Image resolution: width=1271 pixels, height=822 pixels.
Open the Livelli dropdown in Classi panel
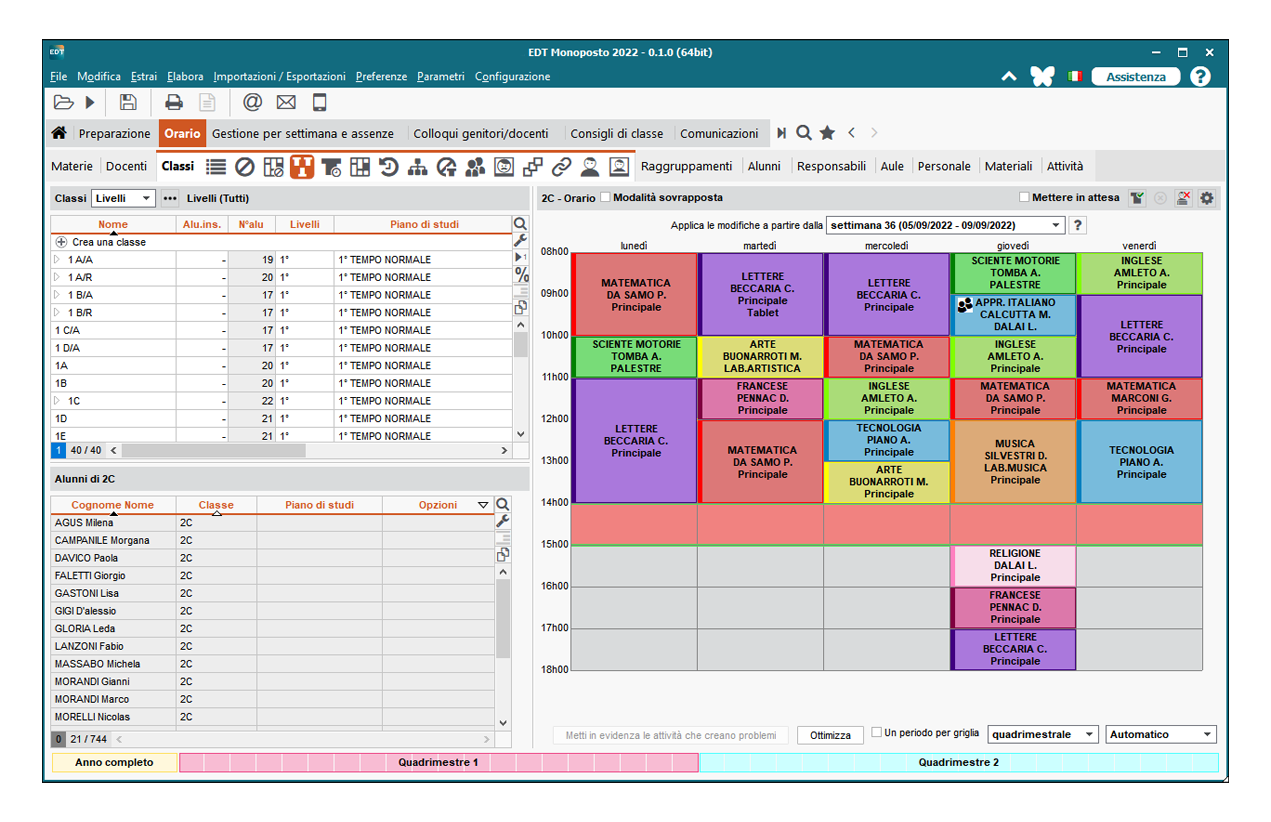tap(124, 198)
